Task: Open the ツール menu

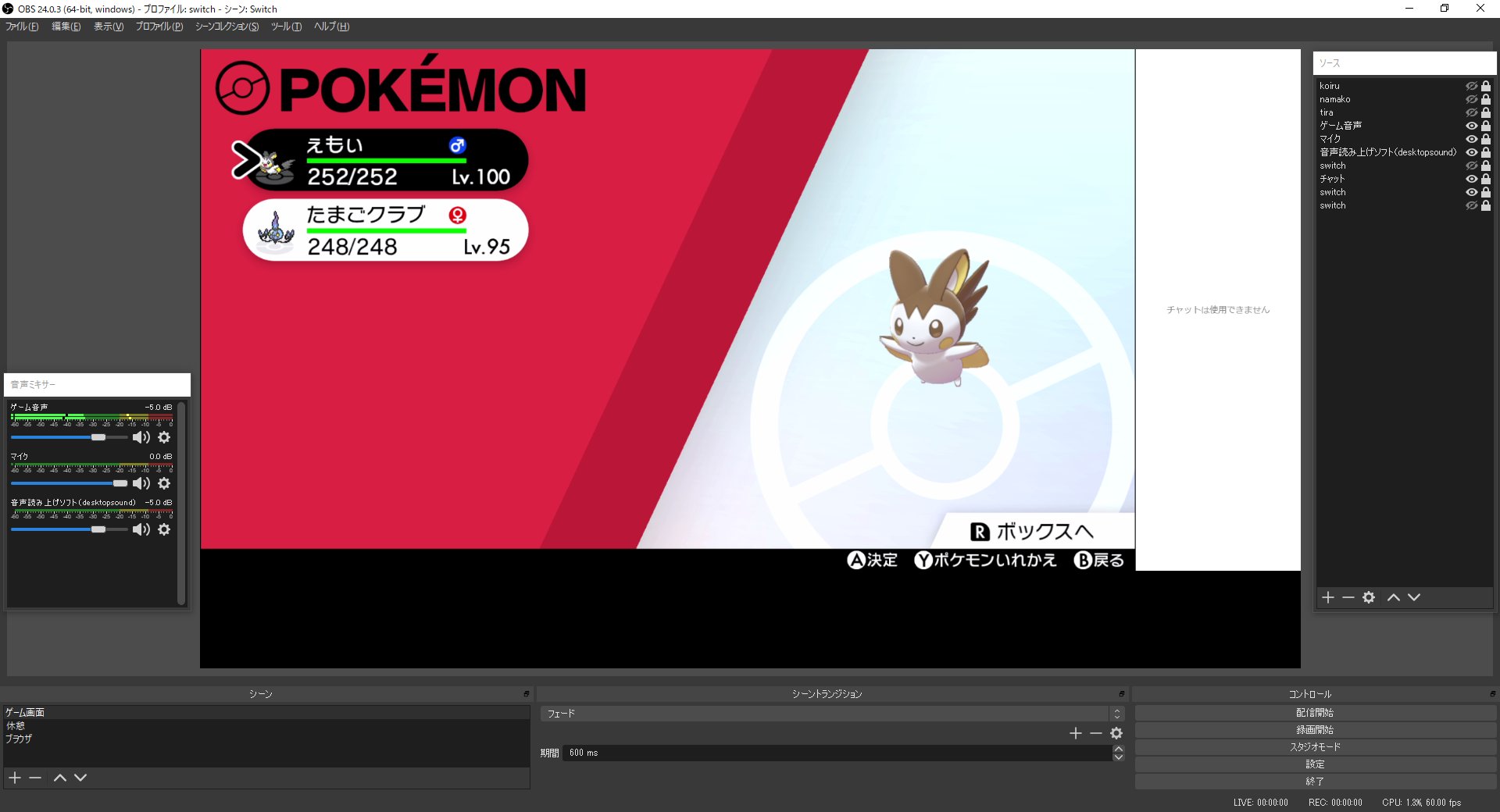Action: pyautogui.click(x=286, y=27)
